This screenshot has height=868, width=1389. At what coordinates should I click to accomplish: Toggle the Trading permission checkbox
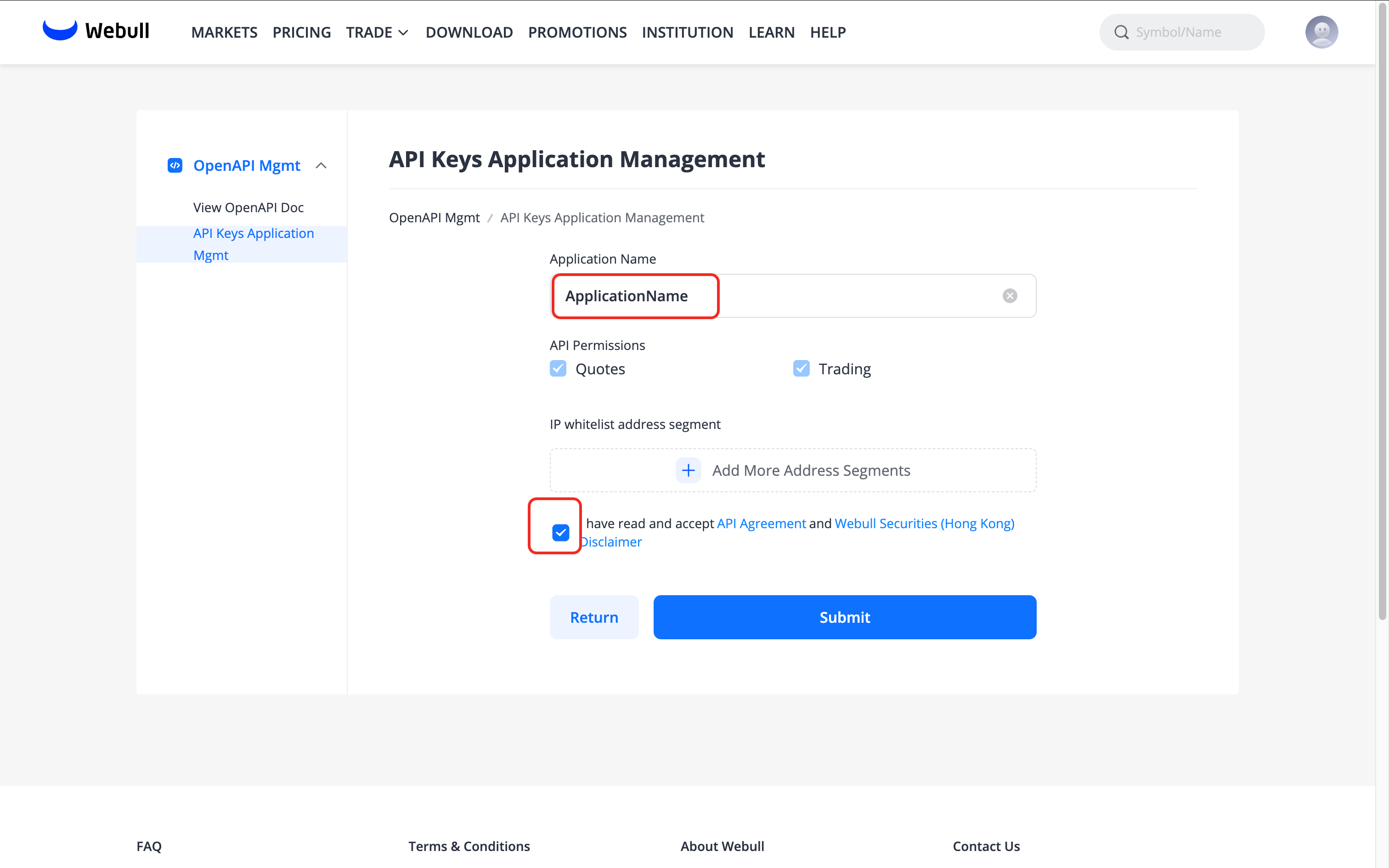tap(801, 368)
